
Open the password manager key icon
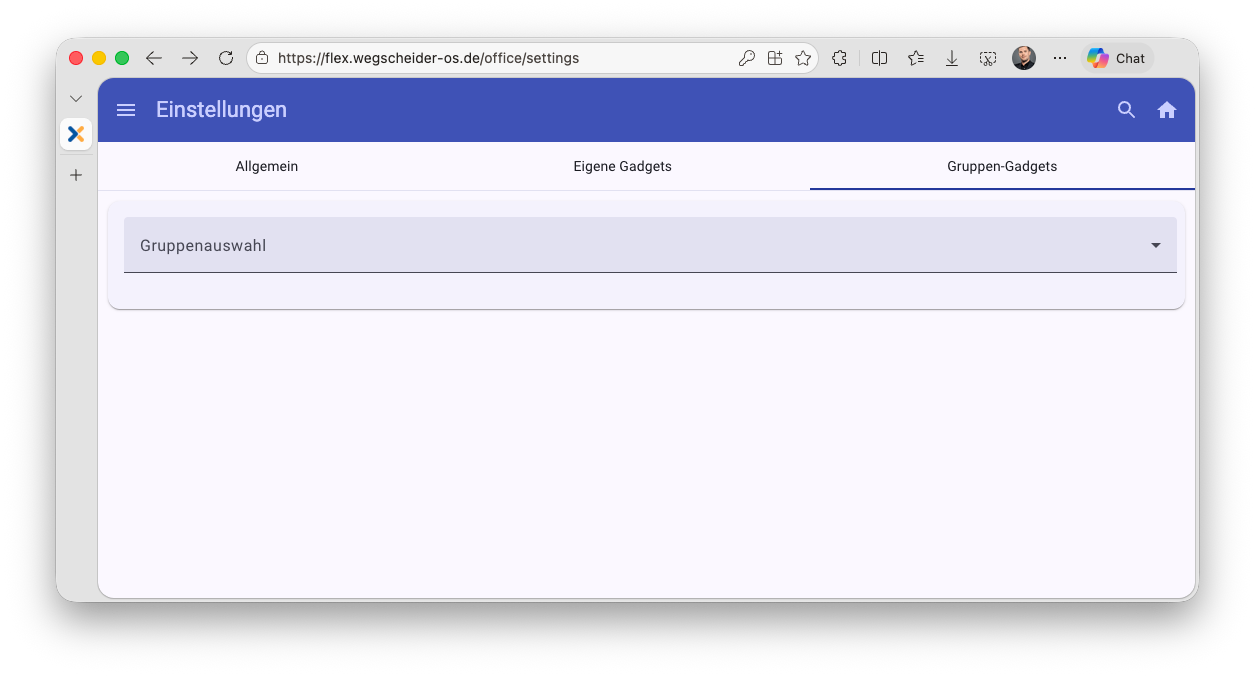[746, 58]
